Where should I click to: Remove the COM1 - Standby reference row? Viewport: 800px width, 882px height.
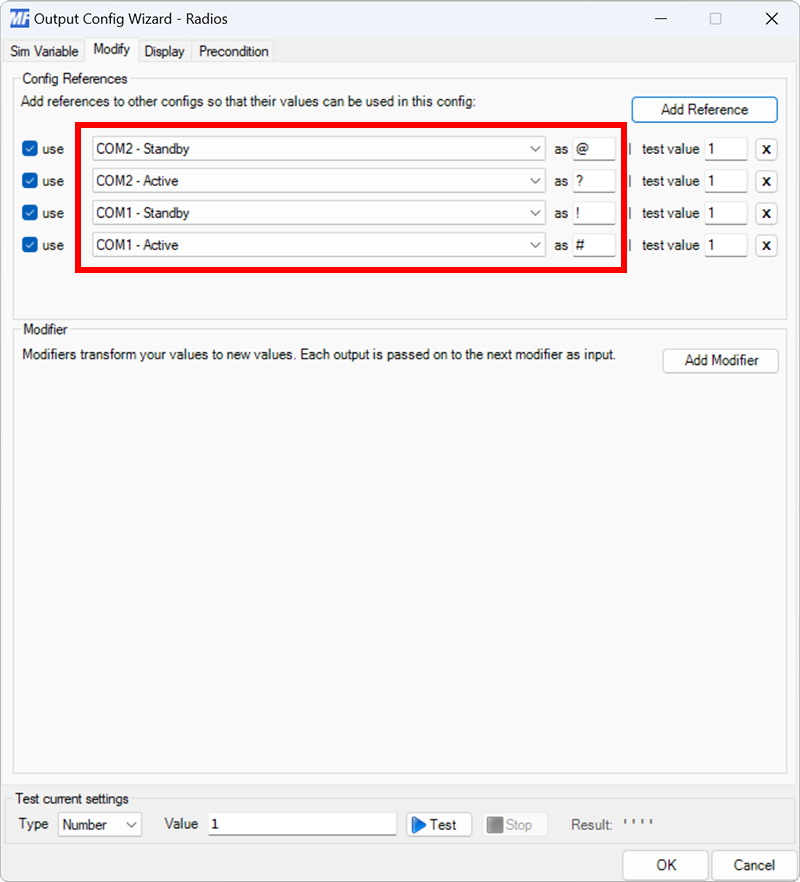(766, 212)
